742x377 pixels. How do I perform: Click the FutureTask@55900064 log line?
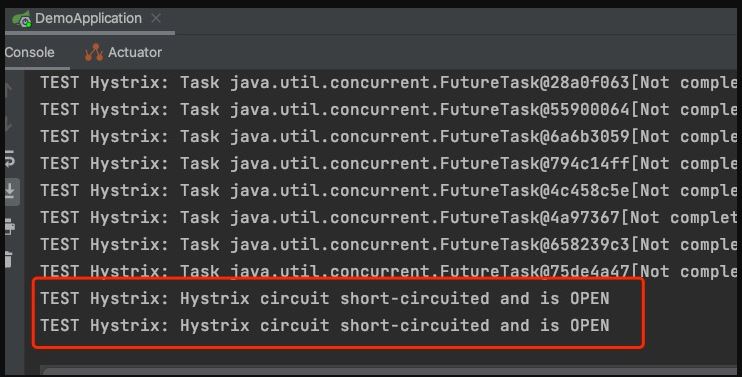pyautogui.click(x=388, y=110)
